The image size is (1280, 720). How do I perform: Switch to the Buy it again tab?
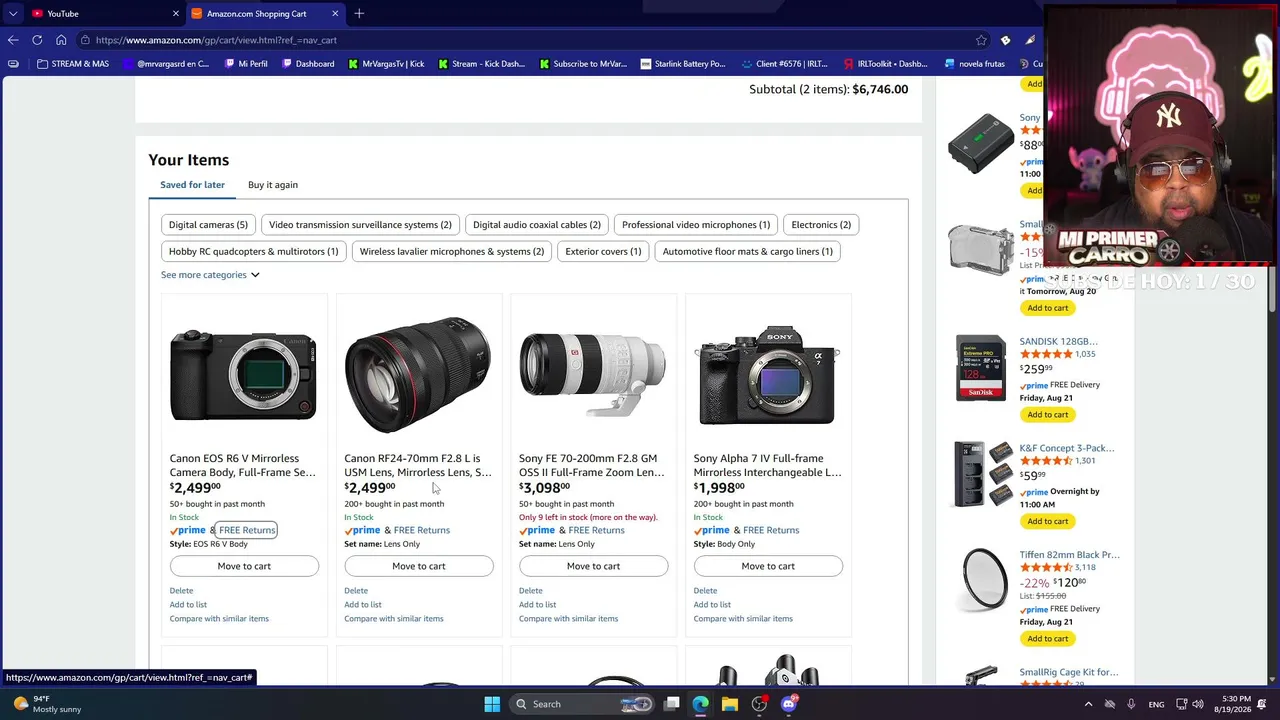point(273,185)
